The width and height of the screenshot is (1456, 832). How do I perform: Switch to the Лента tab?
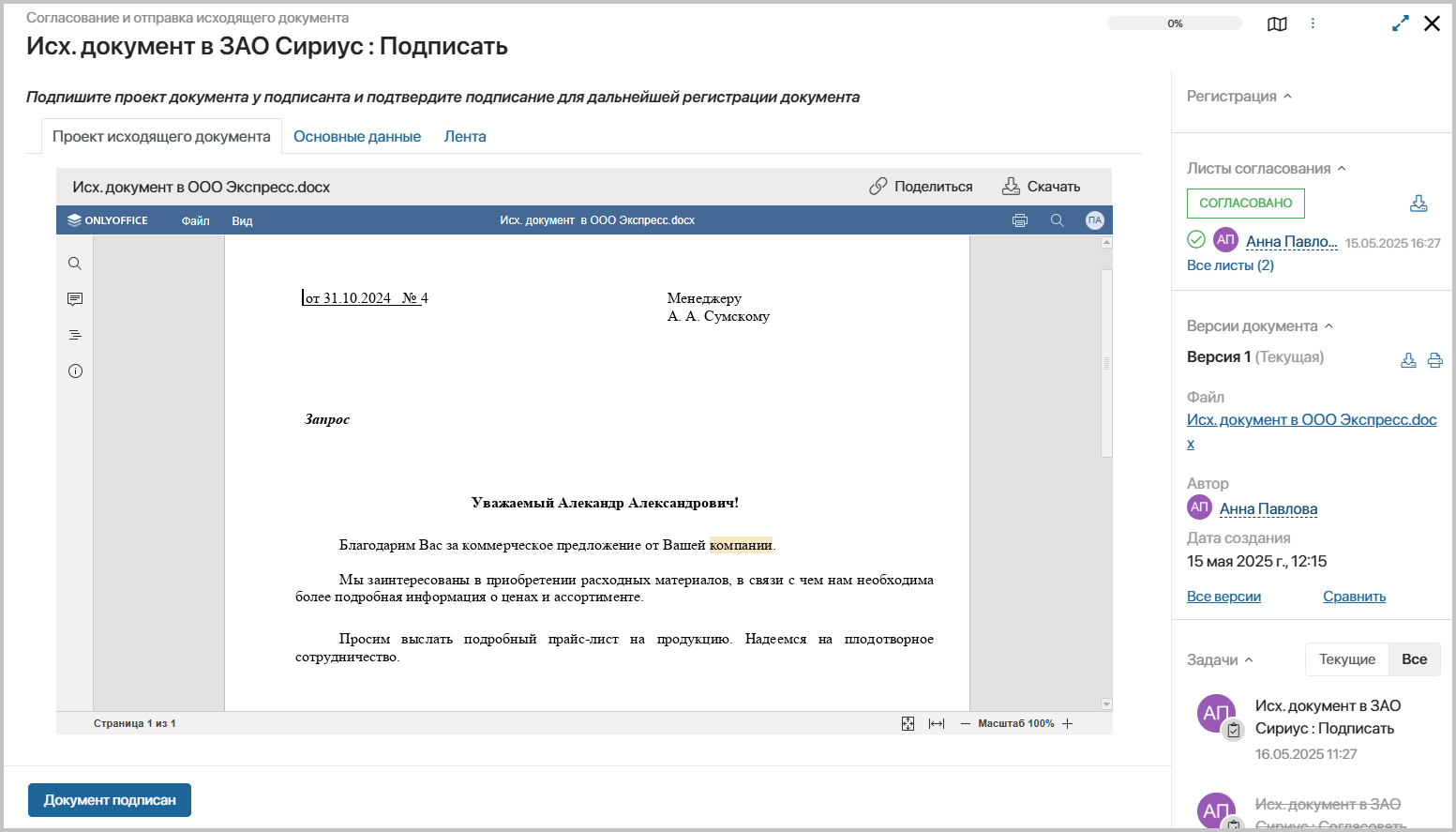click(465, 136)
